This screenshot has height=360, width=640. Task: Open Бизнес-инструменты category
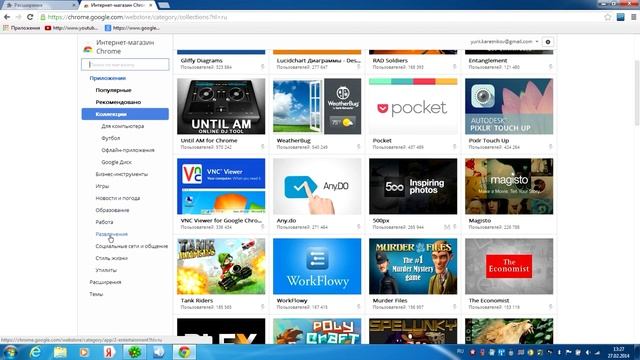coord(122,174)
